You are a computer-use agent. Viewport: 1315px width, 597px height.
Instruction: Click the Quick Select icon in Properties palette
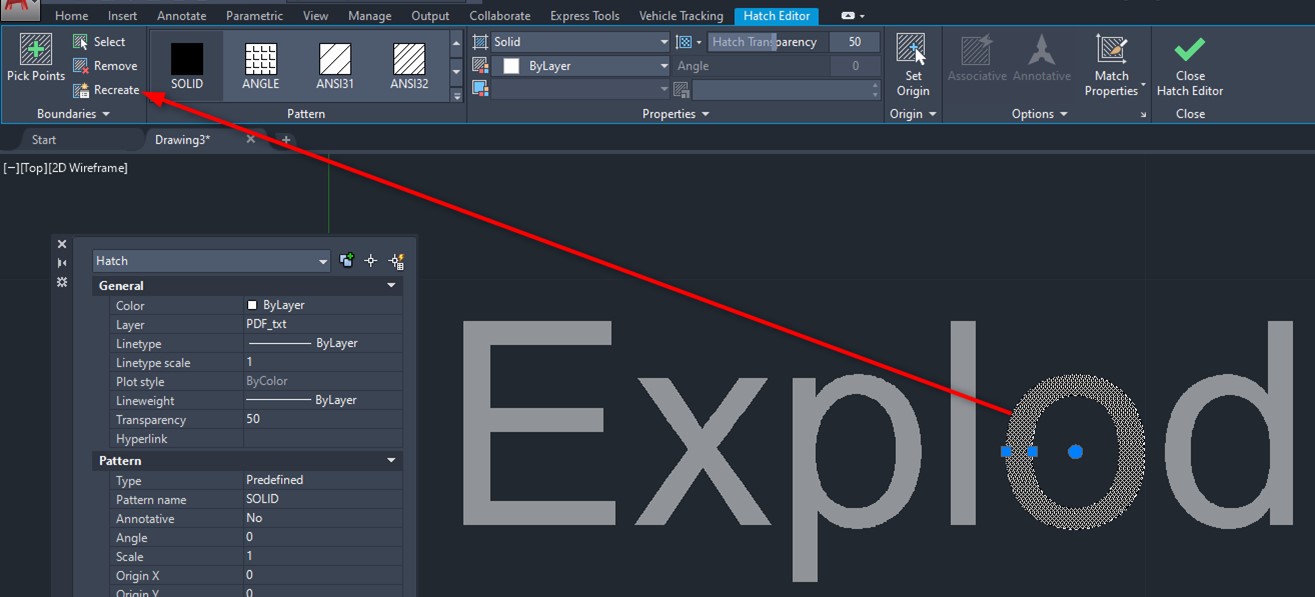pos(397,261)
